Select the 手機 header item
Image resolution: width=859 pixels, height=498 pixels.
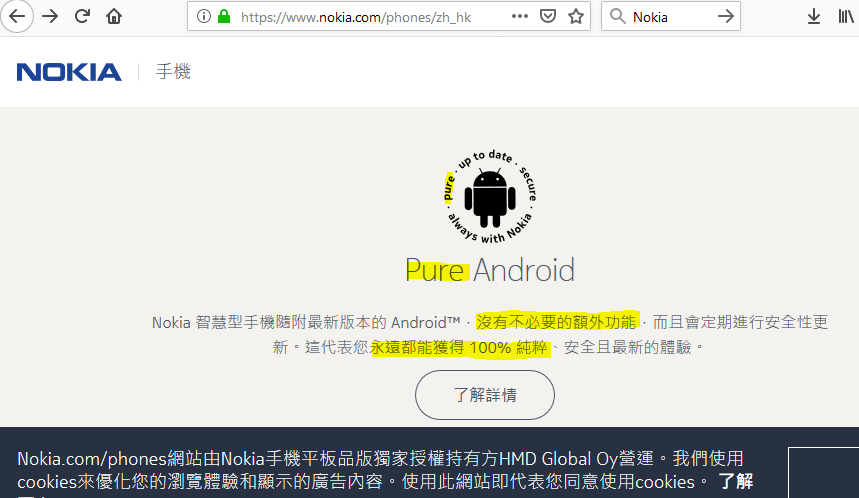tap(173, 72)
